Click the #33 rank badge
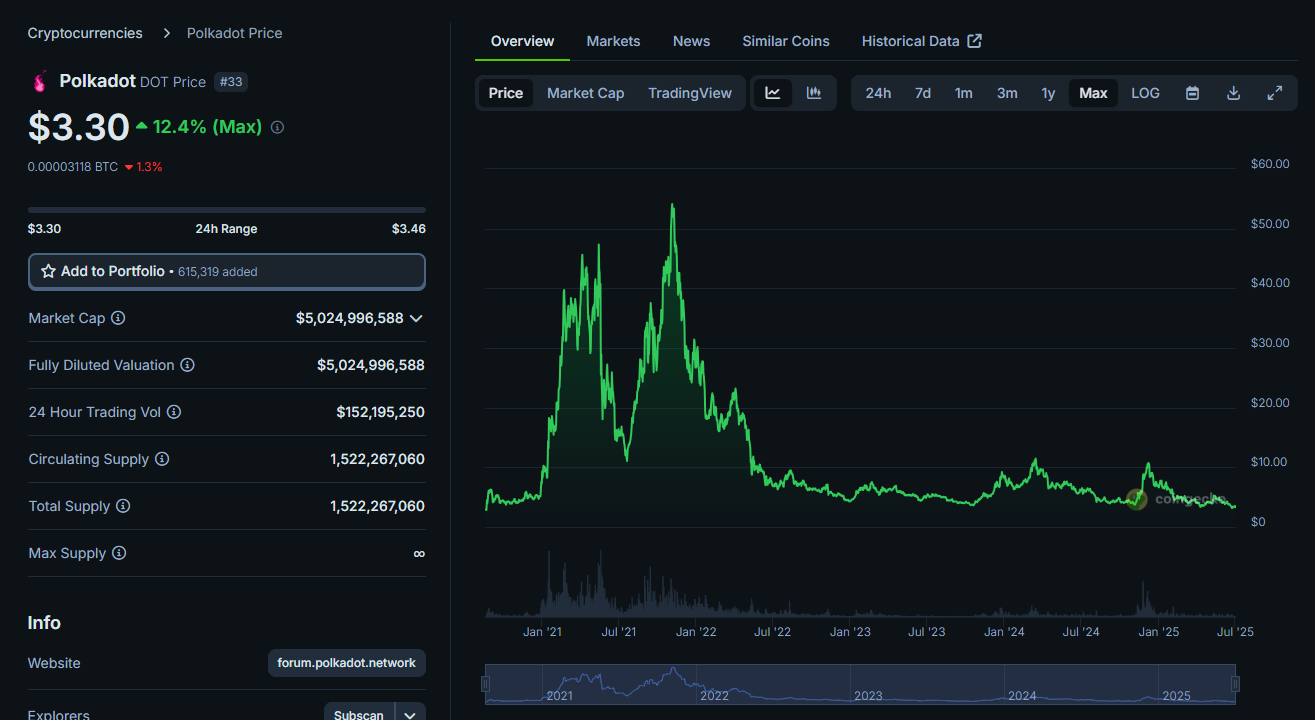The width and height of the screenshot is (1315, 720). coord(231,82)
